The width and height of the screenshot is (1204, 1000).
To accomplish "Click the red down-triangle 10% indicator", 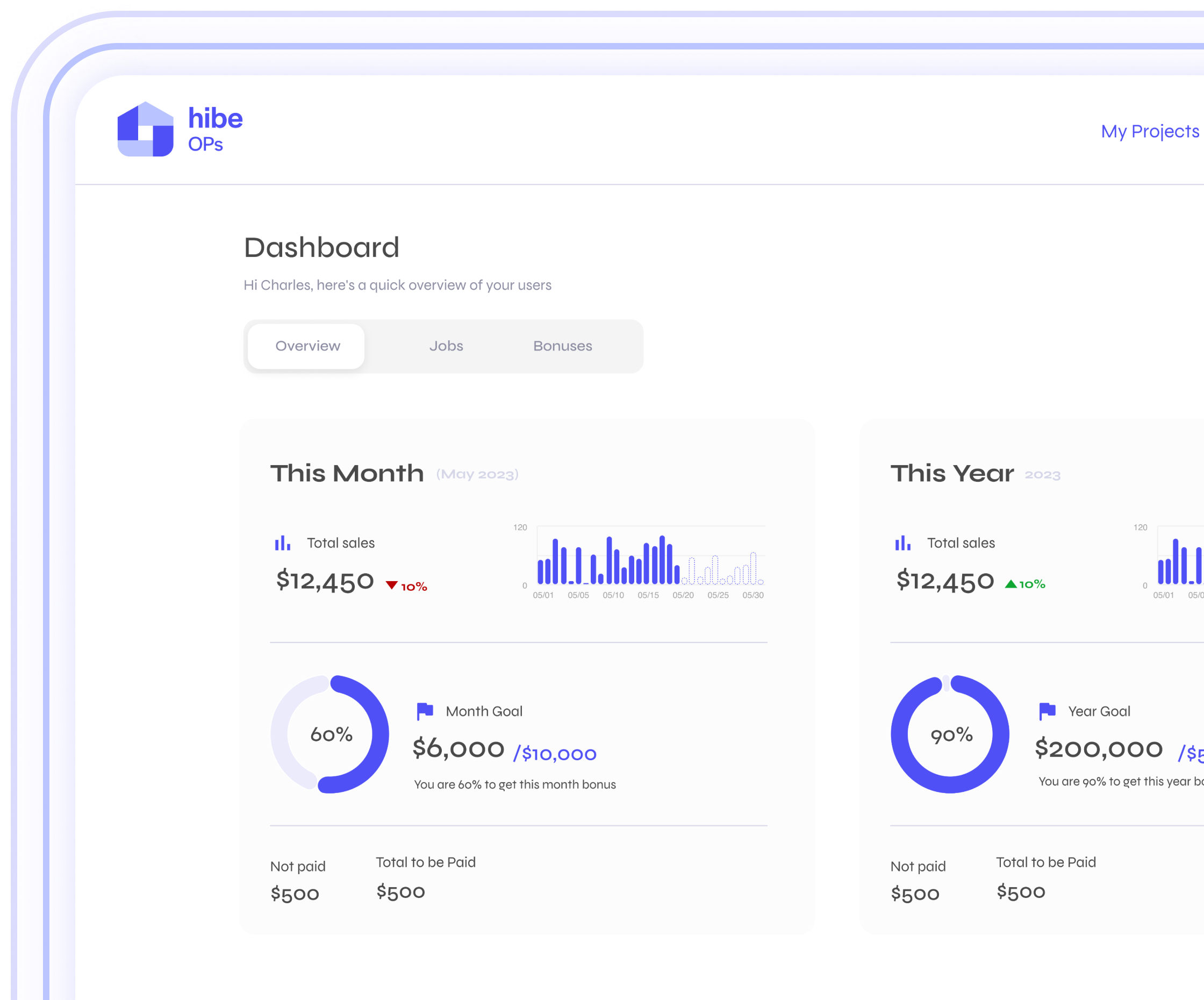I will pyautogui.click(x=406, y=586).
